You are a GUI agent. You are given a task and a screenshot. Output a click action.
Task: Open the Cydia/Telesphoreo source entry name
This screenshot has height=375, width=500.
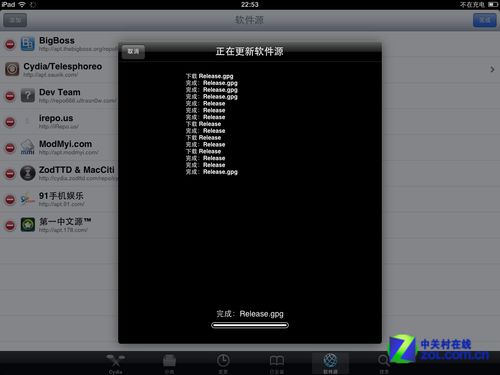(x=63, y=67)
